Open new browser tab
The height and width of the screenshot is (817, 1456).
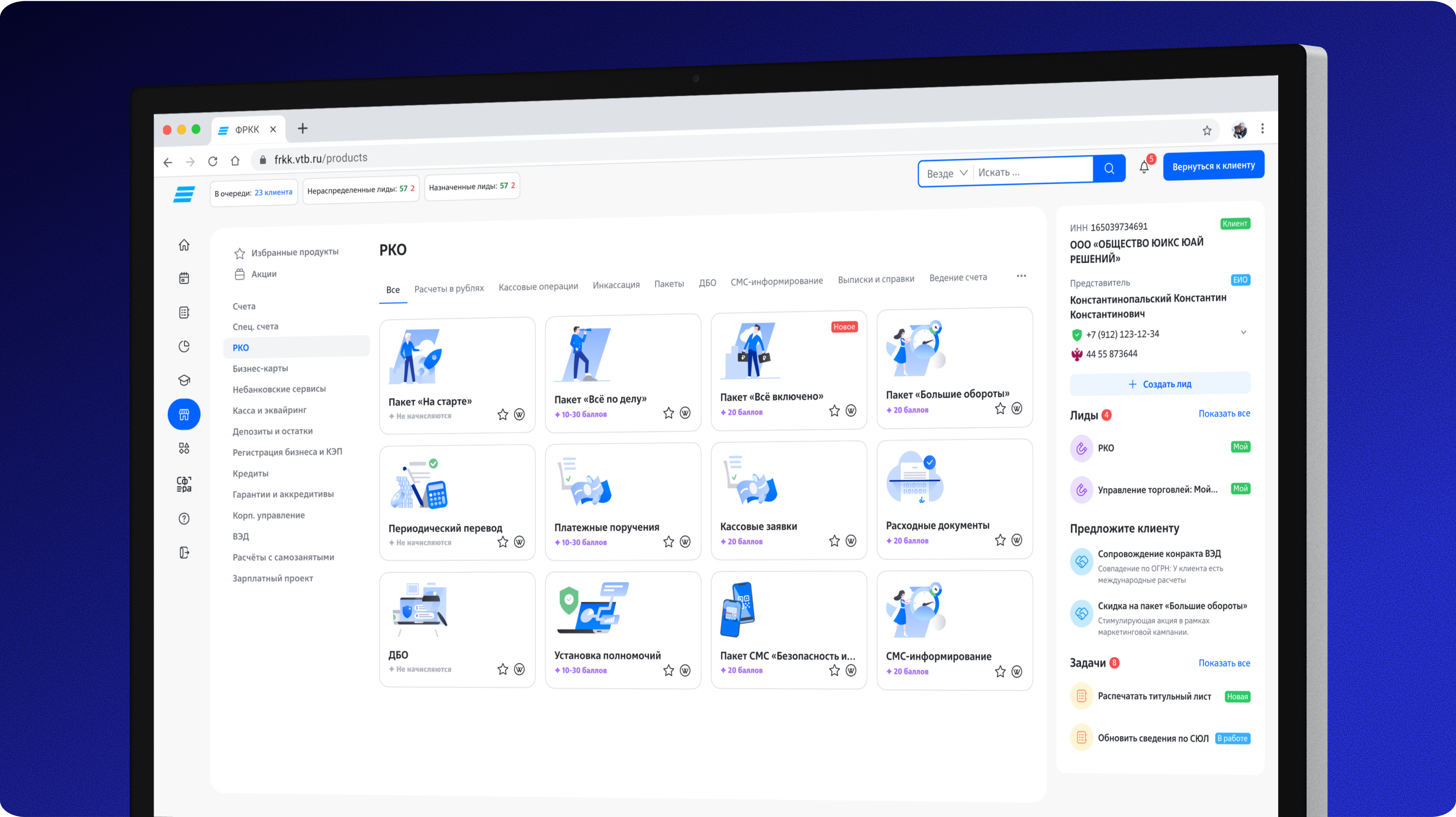pyautogui.click(x=302, y=128)
